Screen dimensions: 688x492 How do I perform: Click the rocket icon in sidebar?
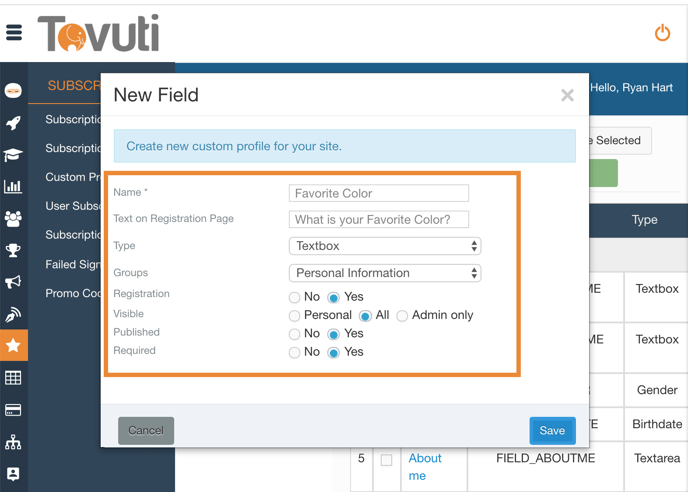pos(13,123)
